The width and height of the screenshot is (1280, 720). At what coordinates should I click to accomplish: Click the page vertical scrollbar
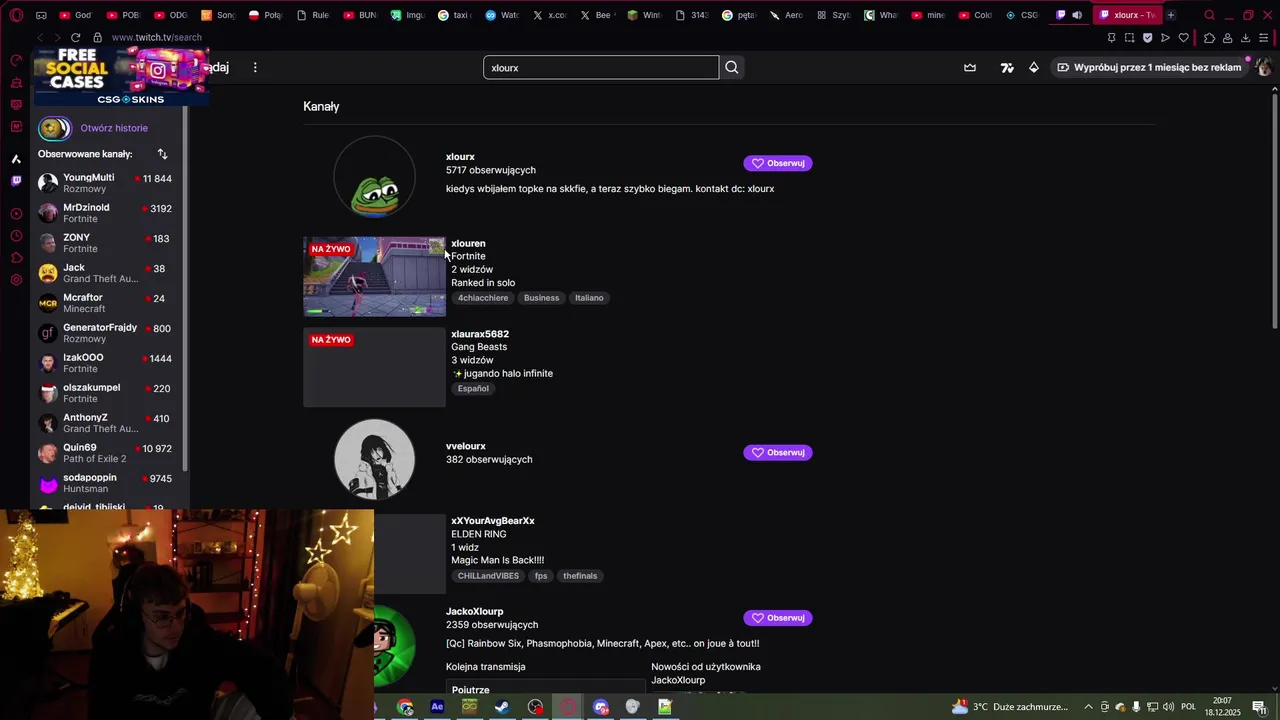pos(1274,210)
